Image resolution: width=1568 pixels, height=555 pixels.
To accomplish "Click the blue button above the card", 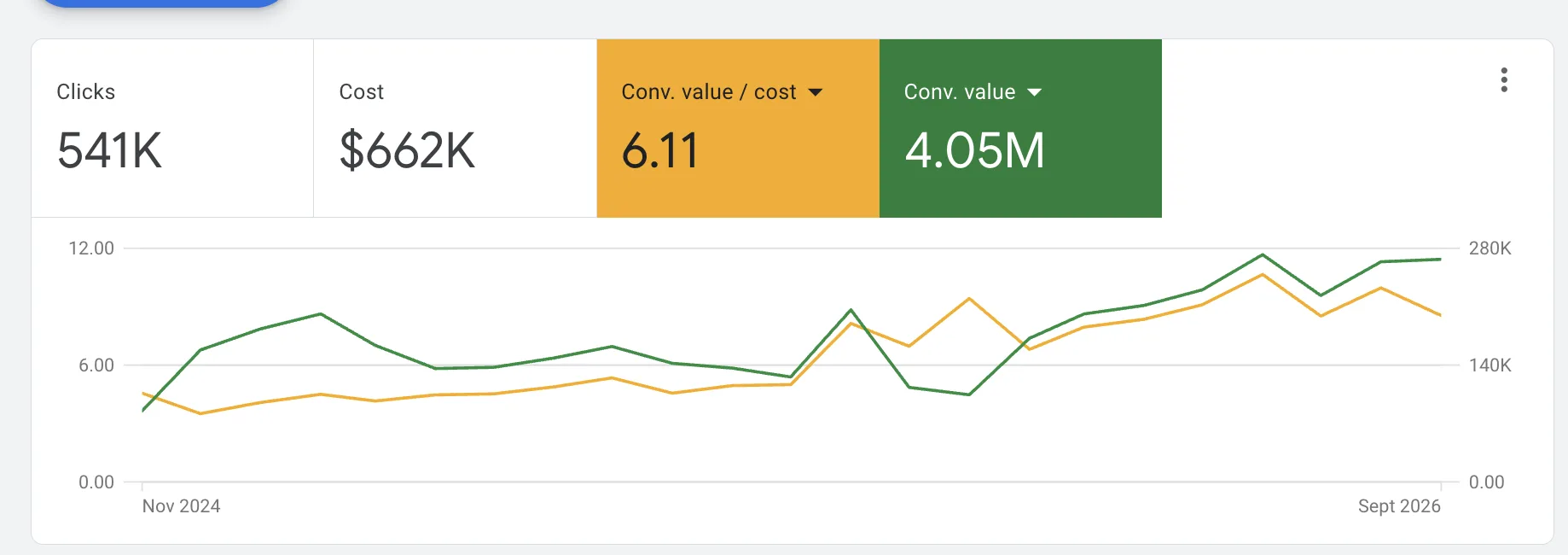I will point(160,3).
